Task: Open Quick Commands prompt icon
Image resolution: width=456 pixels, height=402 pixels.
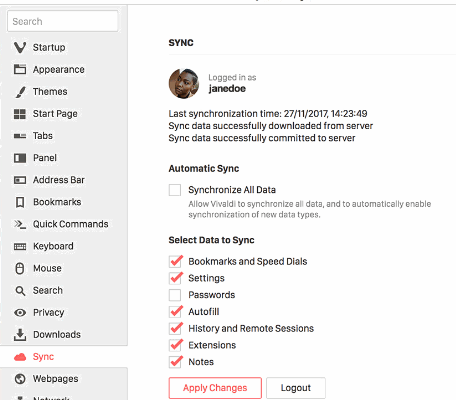Action: tap(20, 224)
